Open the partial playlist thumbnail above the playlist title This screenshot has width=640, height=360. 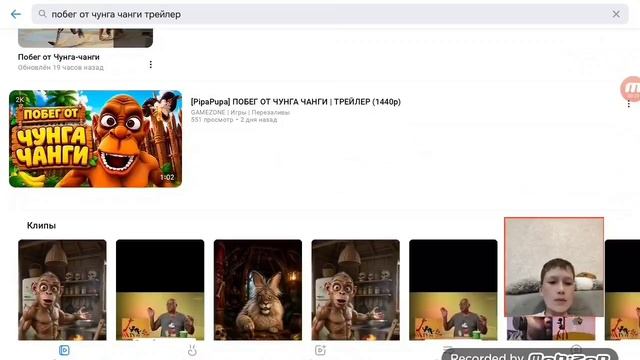[x=85, y=38]
